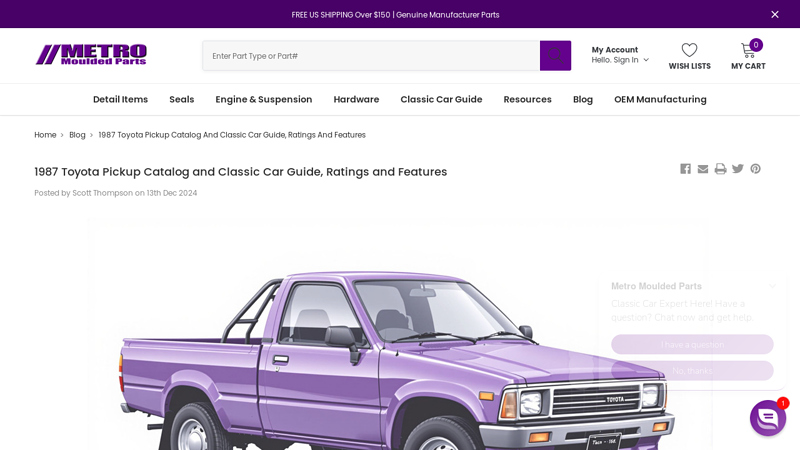Share article by email icon
This screenshot has height=450, width=800.
tap(703, 169)
